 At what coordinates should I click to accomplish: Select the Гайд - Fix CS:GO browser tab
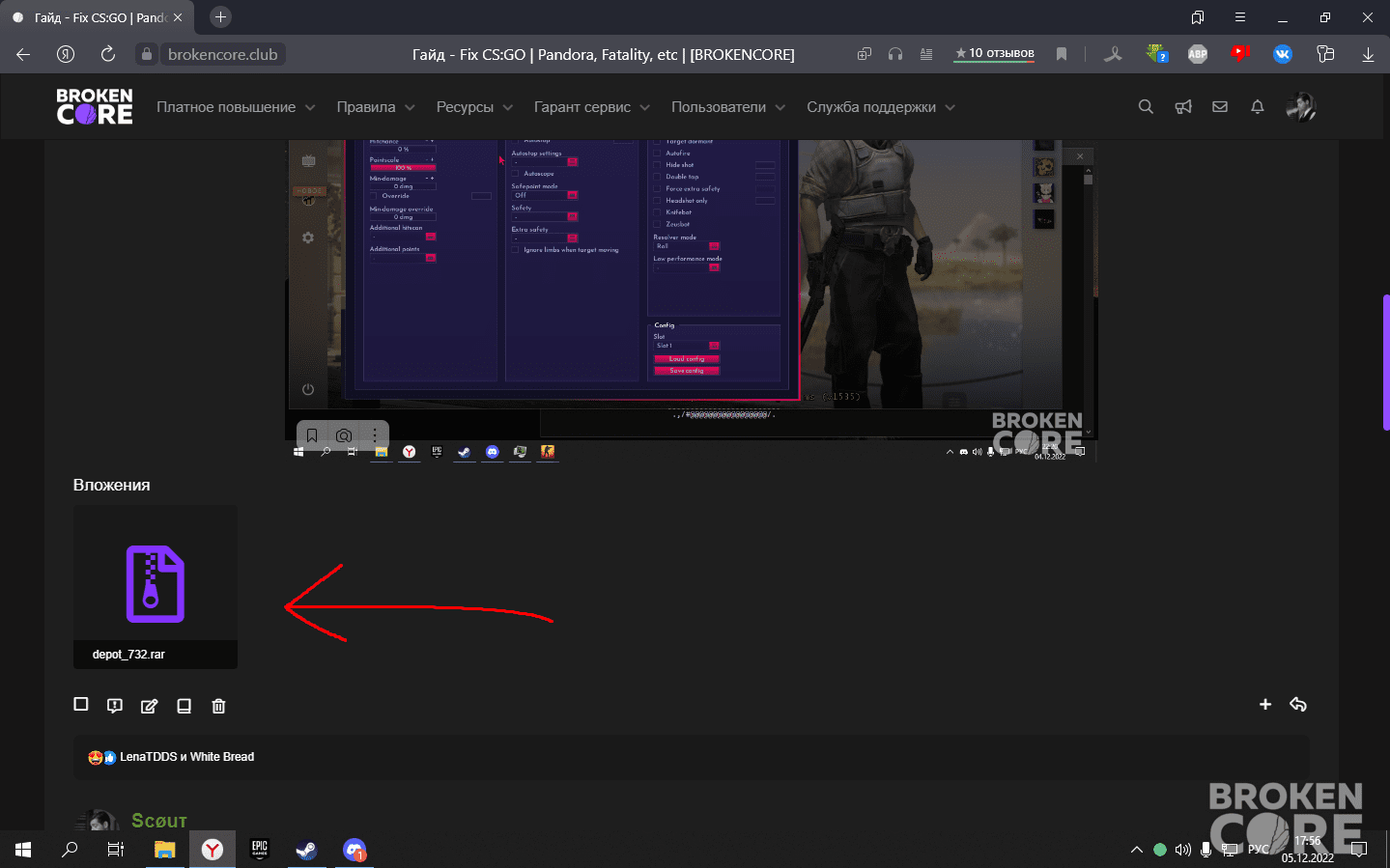coord(98,17)
